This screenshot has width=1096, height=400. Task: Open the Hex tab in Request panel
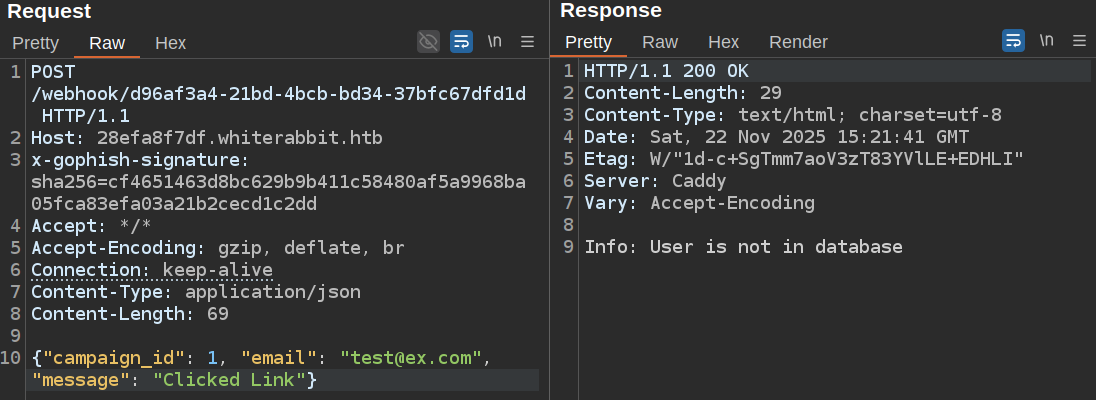[171, 43]
